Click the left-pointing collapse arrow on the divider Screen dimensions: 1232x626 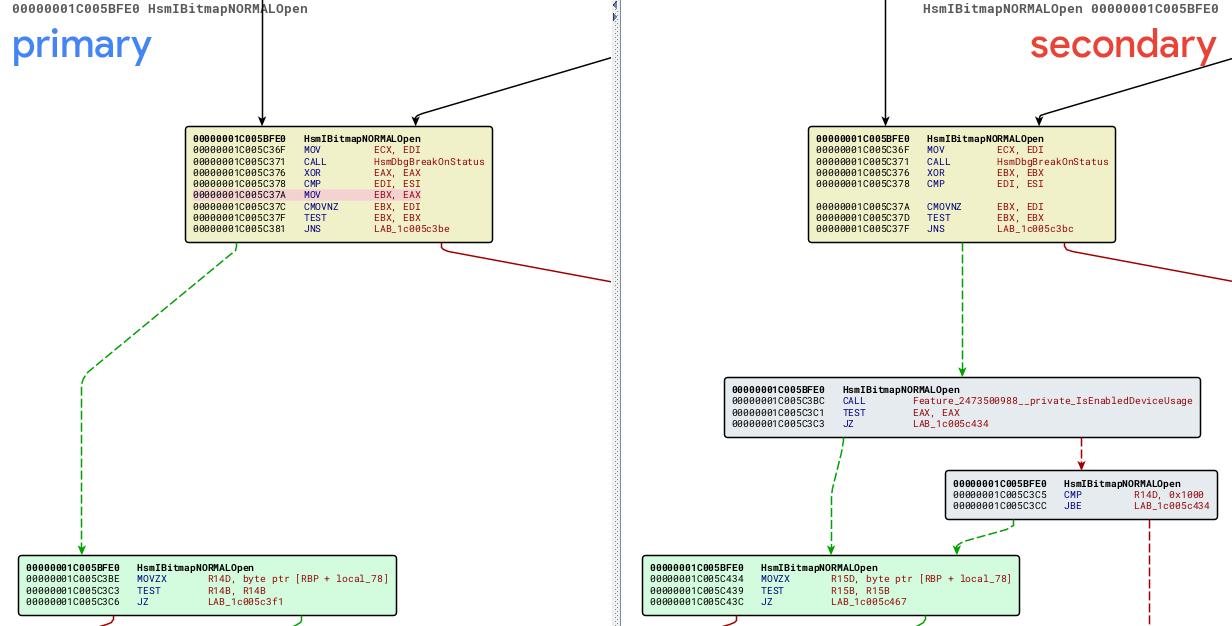615,5
